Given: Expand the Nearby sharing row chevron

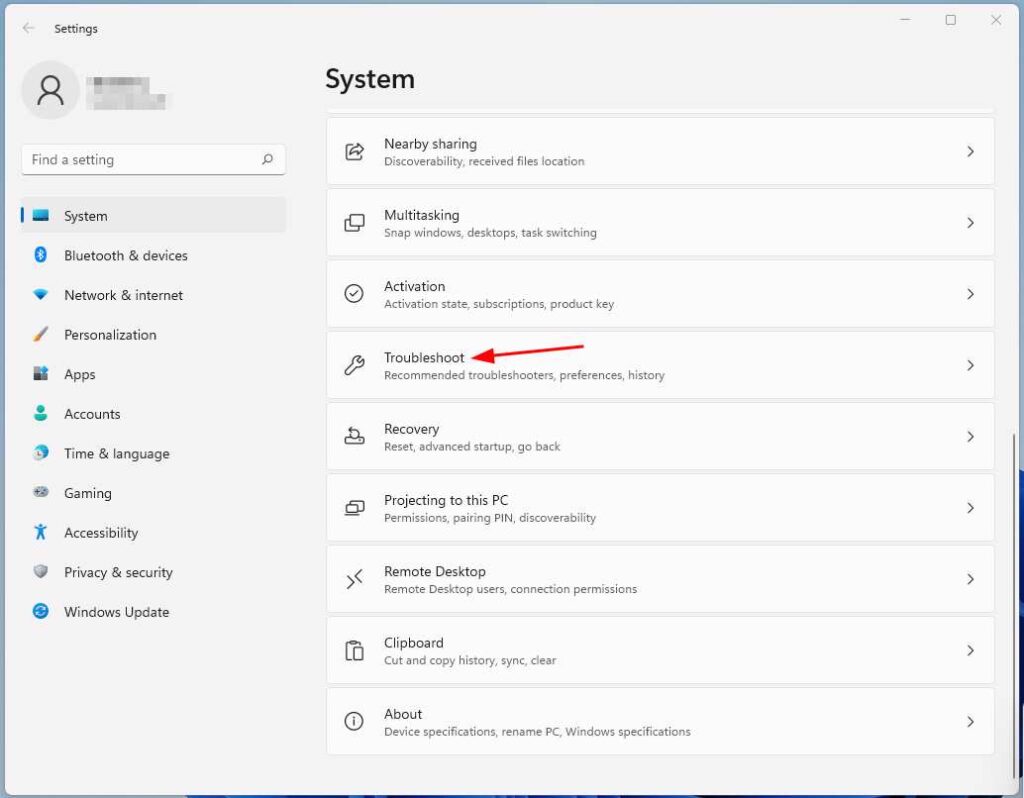Looking at the screenshot, I should [x=970, y=151].
